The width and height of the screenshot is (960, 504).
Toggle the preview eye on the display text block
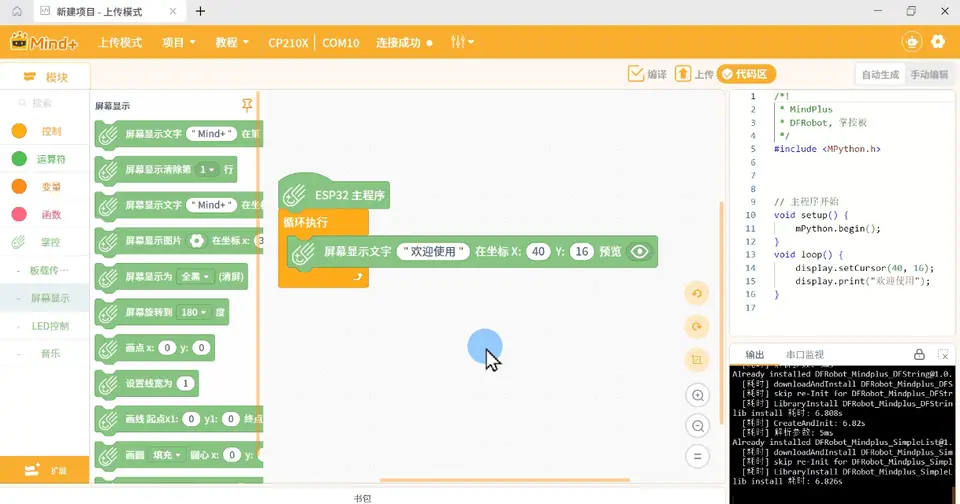[639, 252]
